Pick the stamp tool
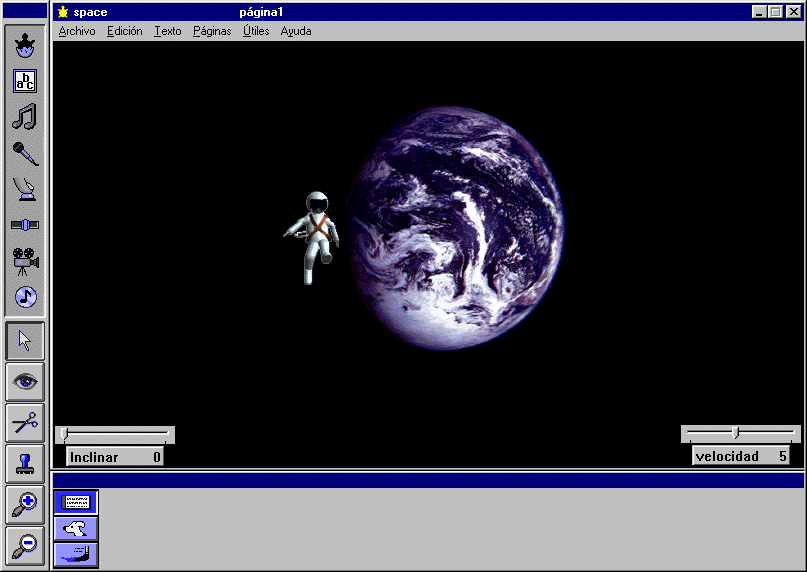The width and height of the screenshot is (807, 572). [x=25, y=464]
